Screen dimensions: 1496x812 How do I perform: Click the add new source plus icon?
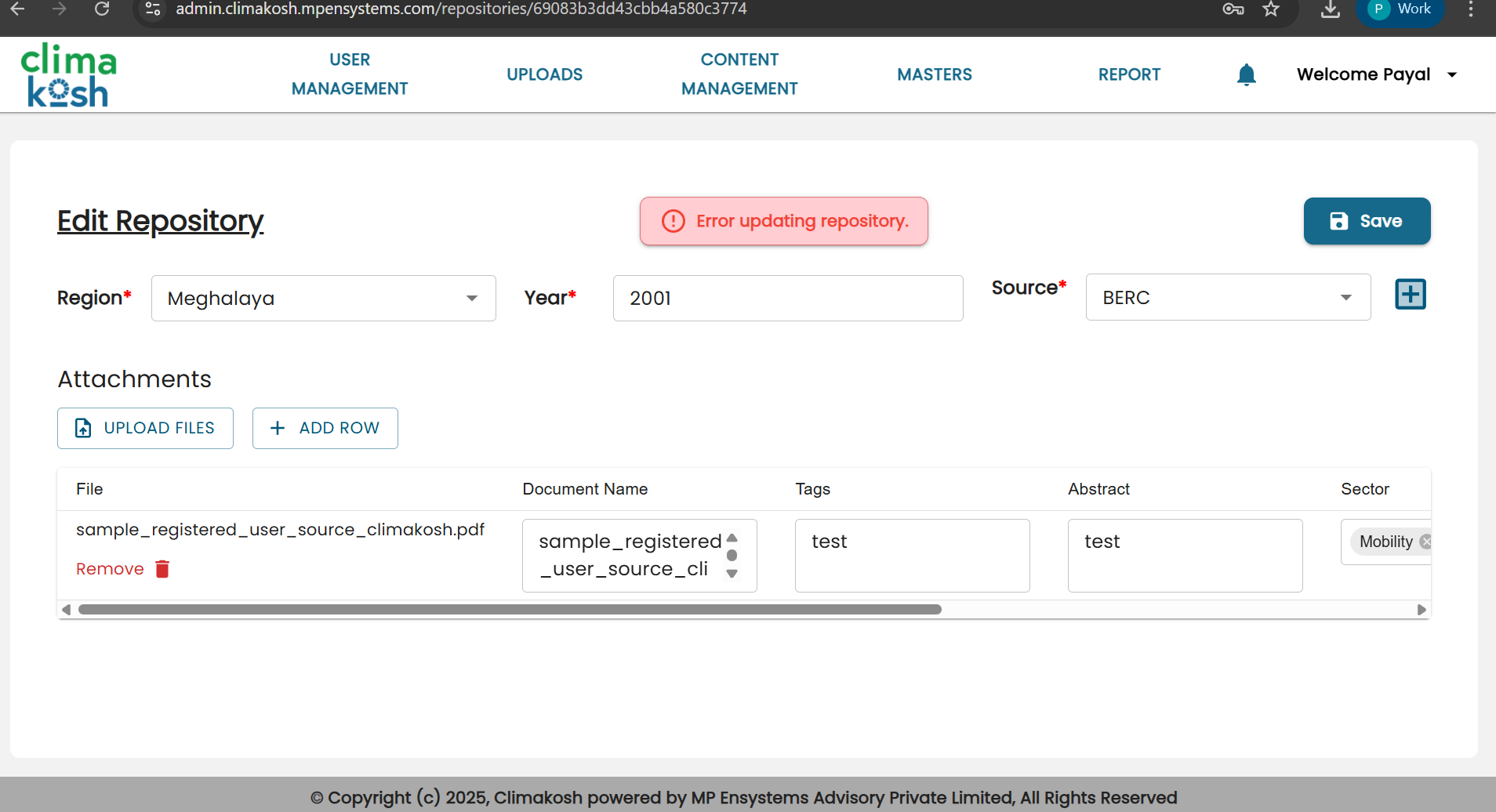(x=1410, y=295)
